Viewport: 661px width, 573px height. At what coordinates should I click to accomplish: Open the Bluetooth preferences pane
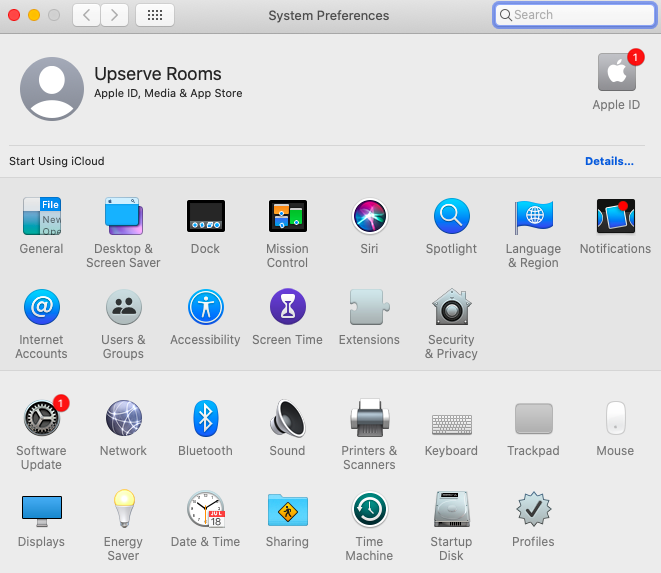tap(205, 418)
